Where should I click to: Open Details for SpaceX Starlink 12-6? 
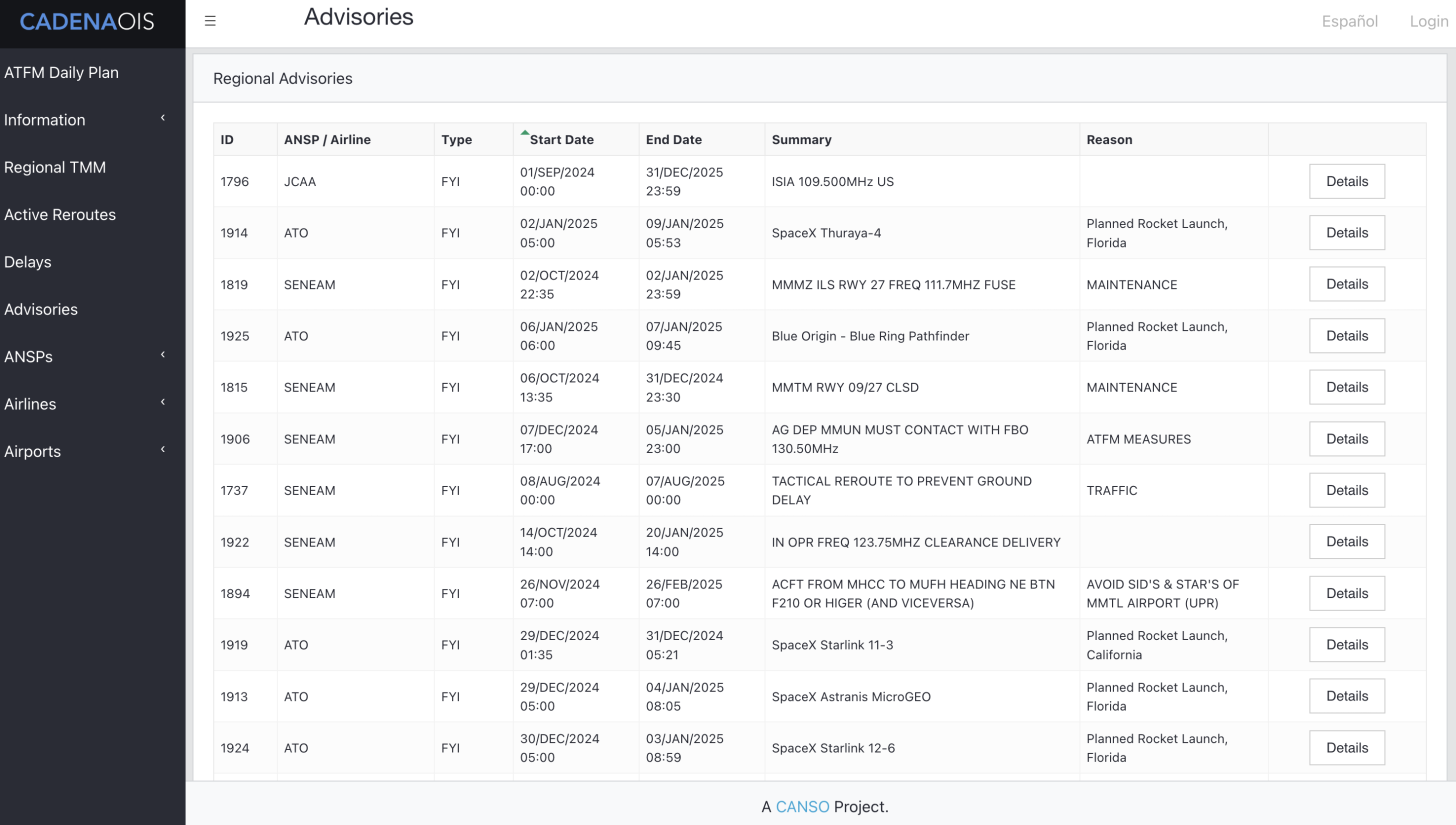click(1347, 748)
